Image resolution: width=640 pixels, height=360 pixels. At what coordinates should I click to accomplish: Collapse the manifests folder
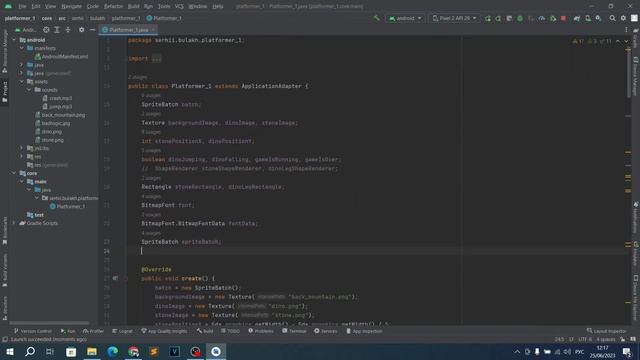(22, 48)
